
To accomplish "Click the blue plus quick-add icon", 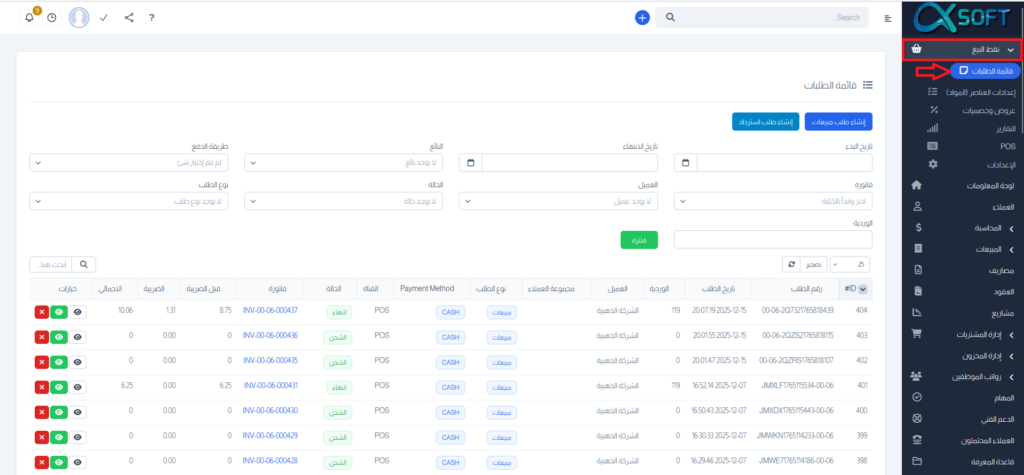I will (x=642, y=18).
